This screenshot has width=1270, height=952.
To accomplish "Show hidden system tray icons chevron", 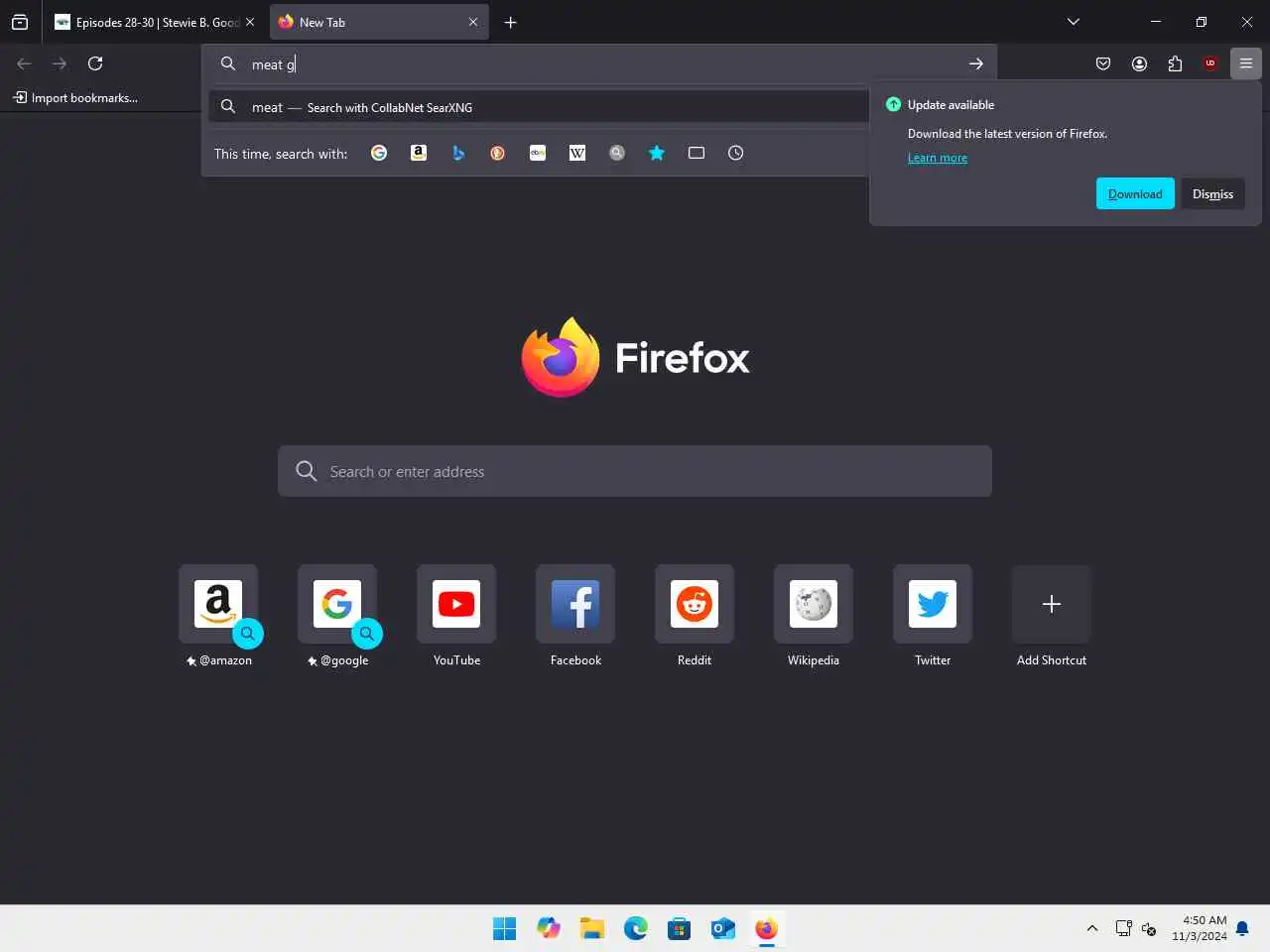I will [x=1092, y=929].
